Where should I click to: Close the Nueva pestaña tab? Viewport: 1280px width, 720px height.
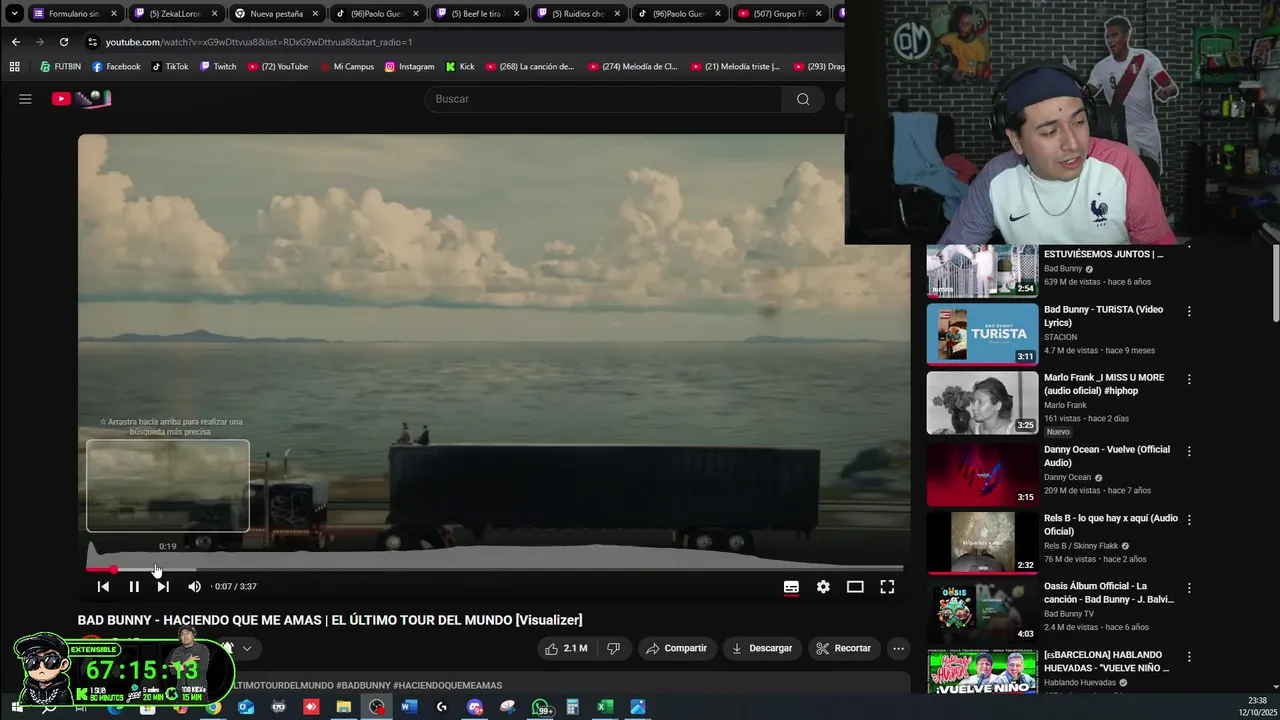tap(314, 14)
